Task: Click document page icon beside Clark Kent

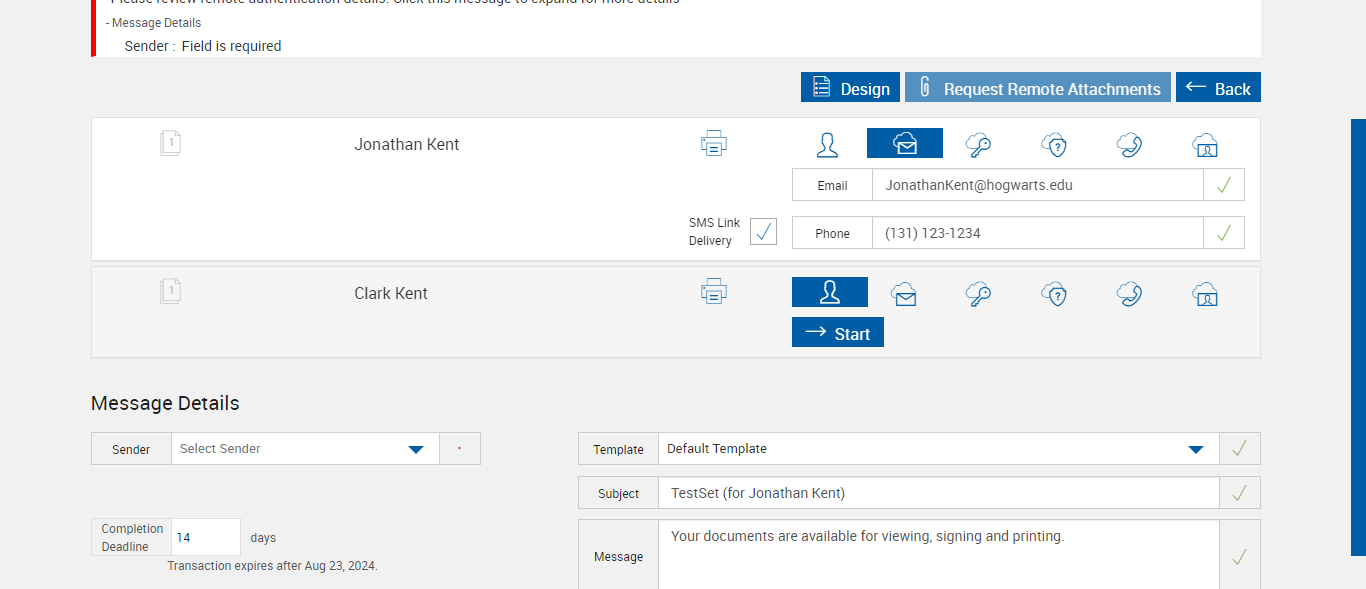Action: [171, 292]
